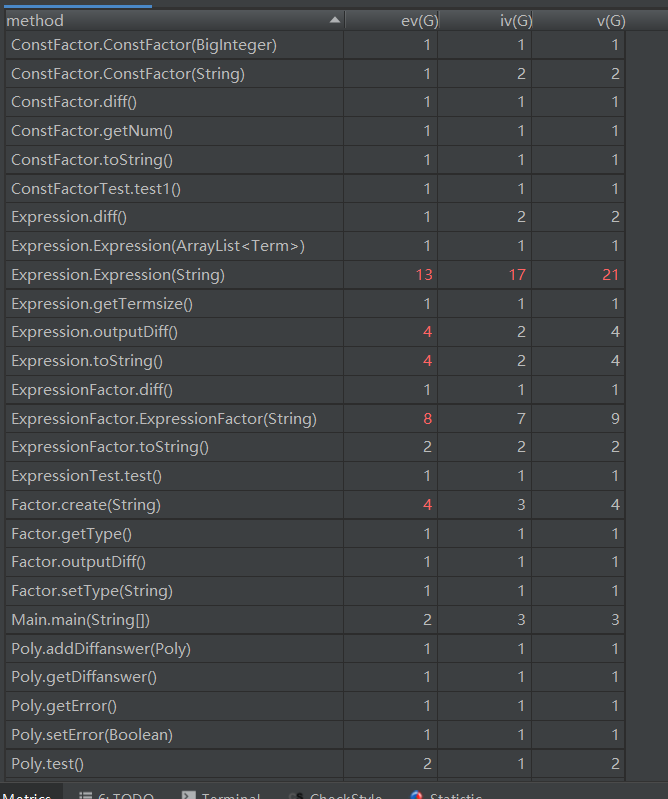668x799 pixels.
Task: Select the Expression.Expression(String) method row
Action: [118, 274]
